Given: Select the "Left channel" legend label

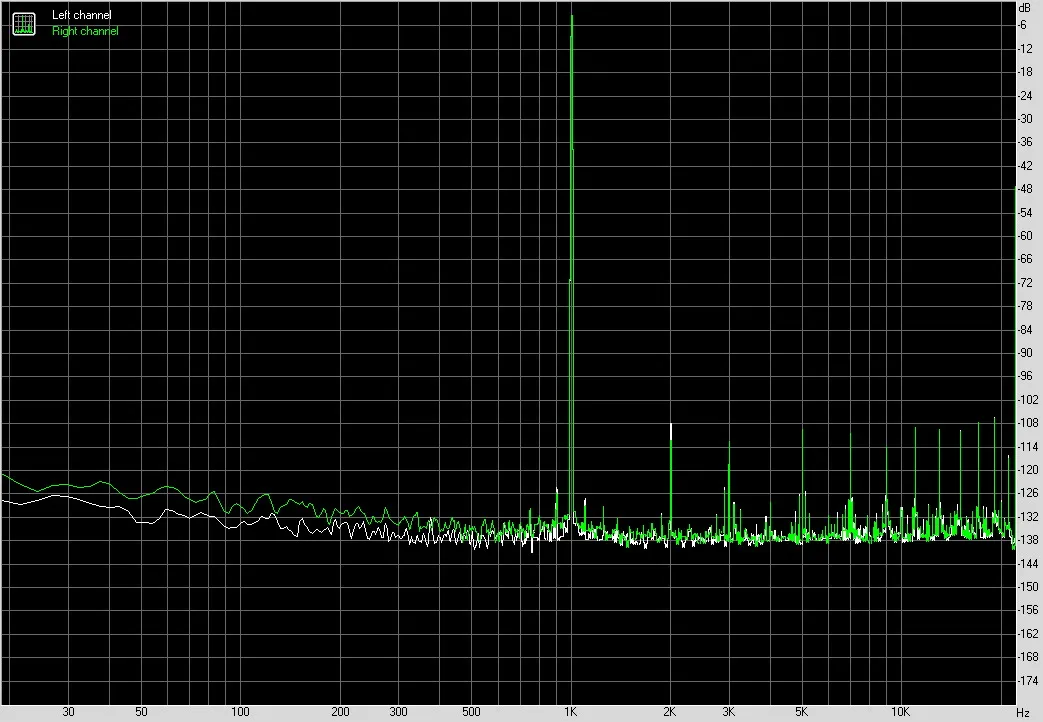Looking at the screenshot, I should click(82, 15).
